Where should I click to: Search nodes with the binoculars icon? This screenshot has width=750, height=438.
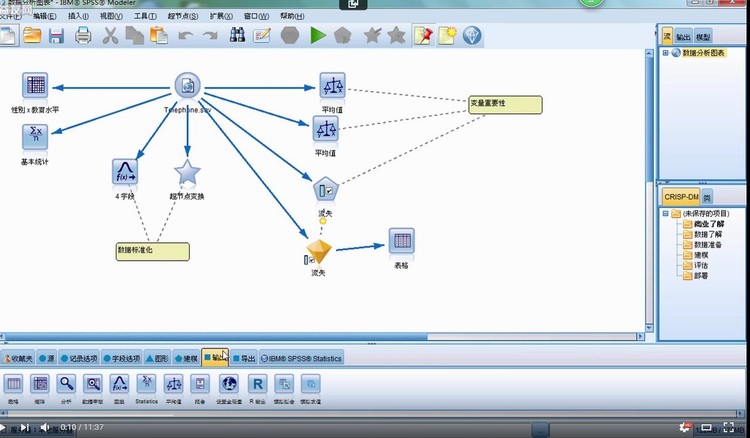click(237, 35)
